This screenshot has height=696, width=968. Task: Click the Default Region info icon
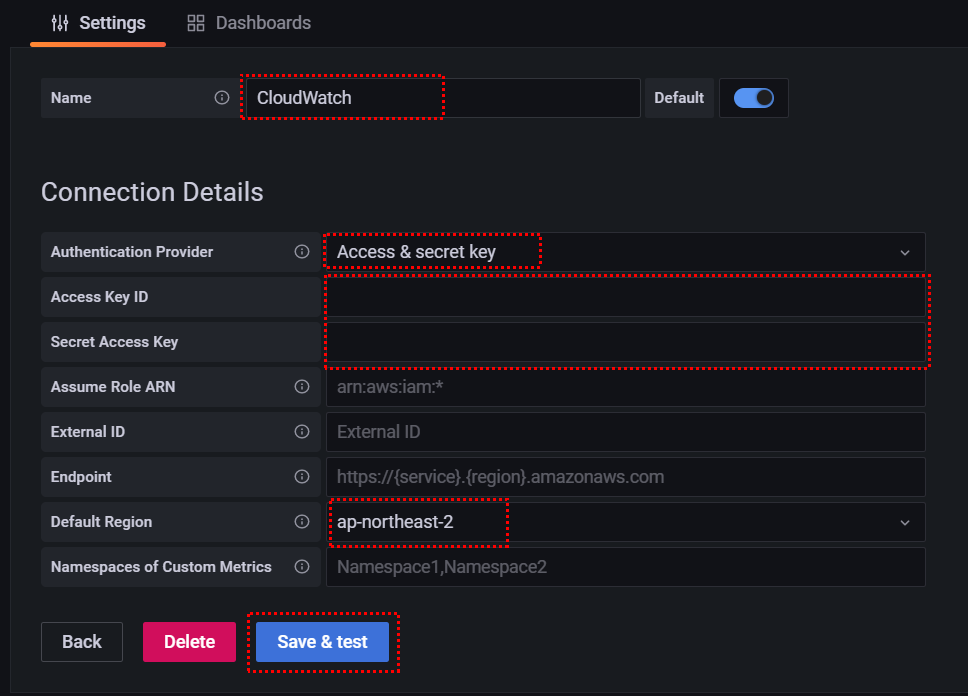pyautogui.click(x=302, y=522)
